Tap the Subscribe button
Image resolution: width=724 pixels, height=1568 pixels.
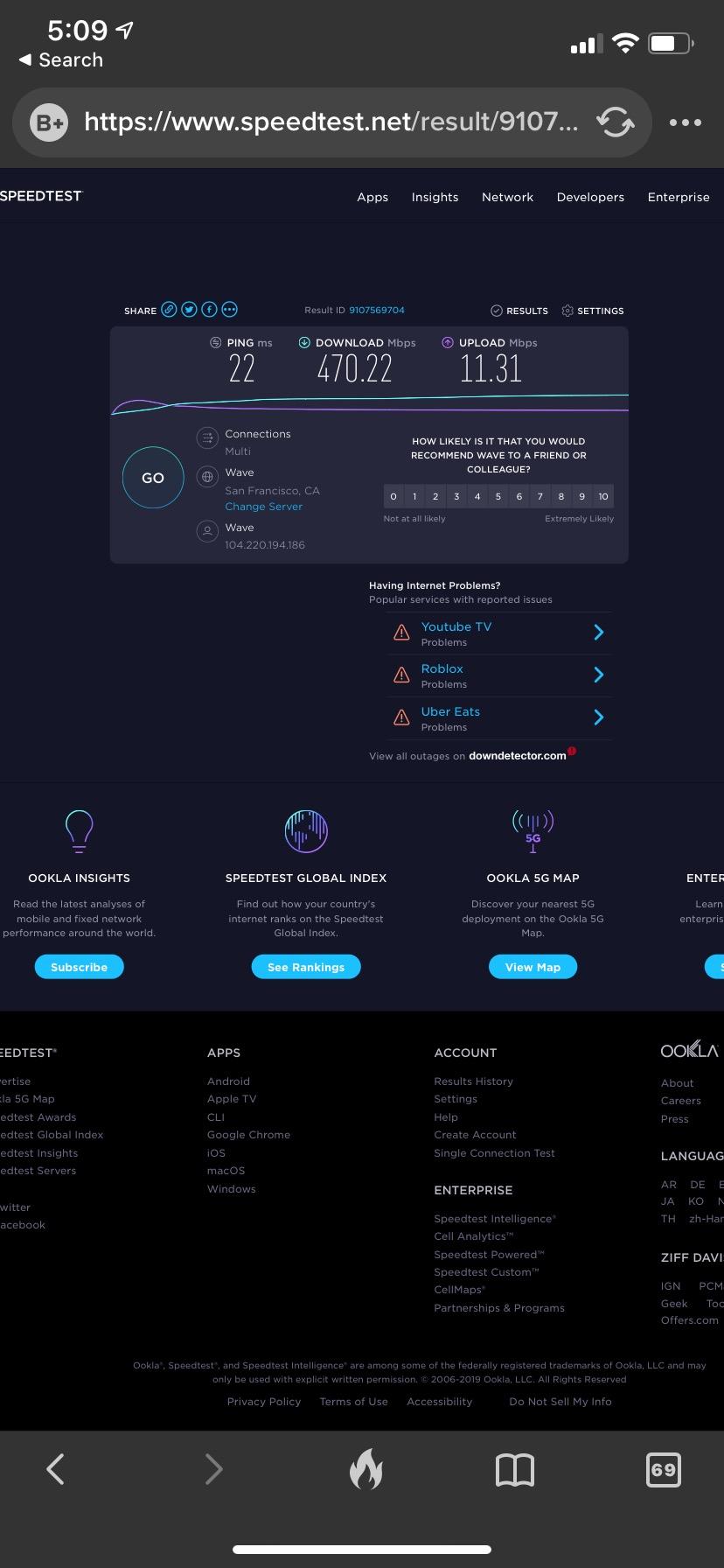(x=79, y=967)
